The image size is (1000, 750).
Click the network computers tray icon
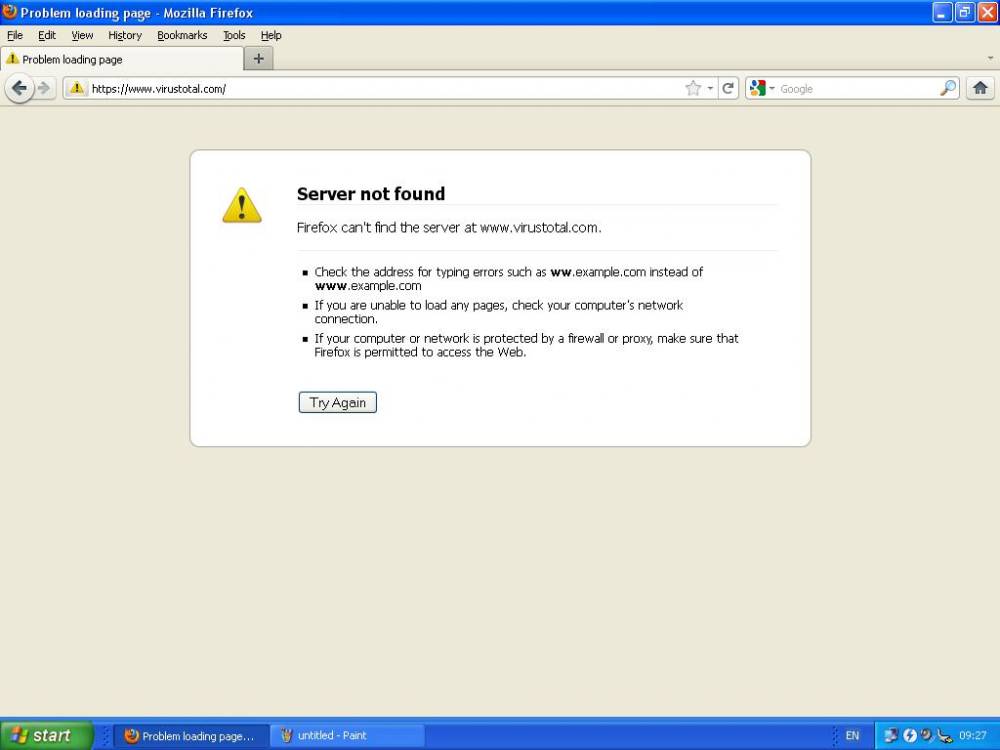[890, 735]
